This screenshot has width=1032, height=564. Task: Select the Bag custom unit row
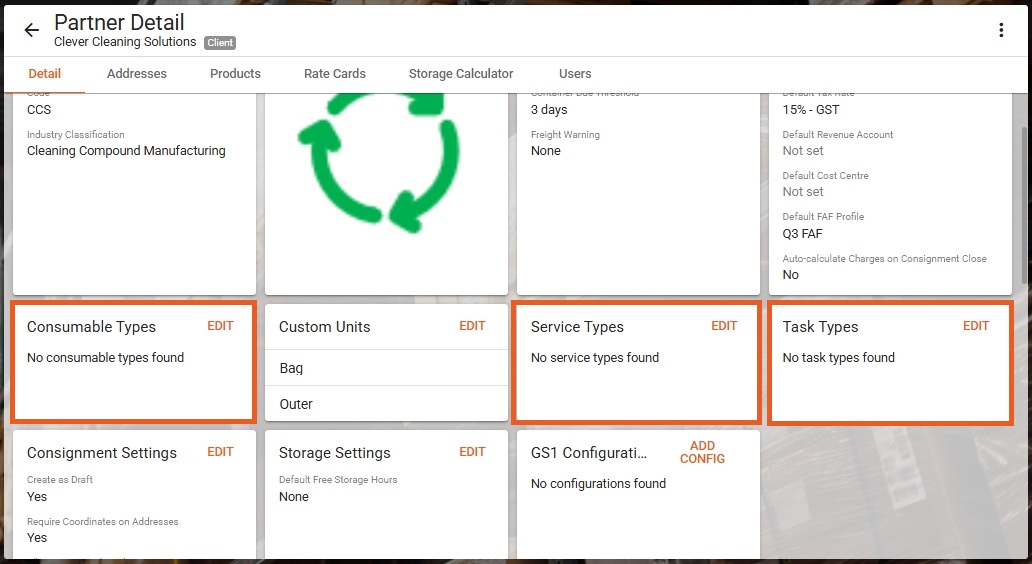point(386,368)
